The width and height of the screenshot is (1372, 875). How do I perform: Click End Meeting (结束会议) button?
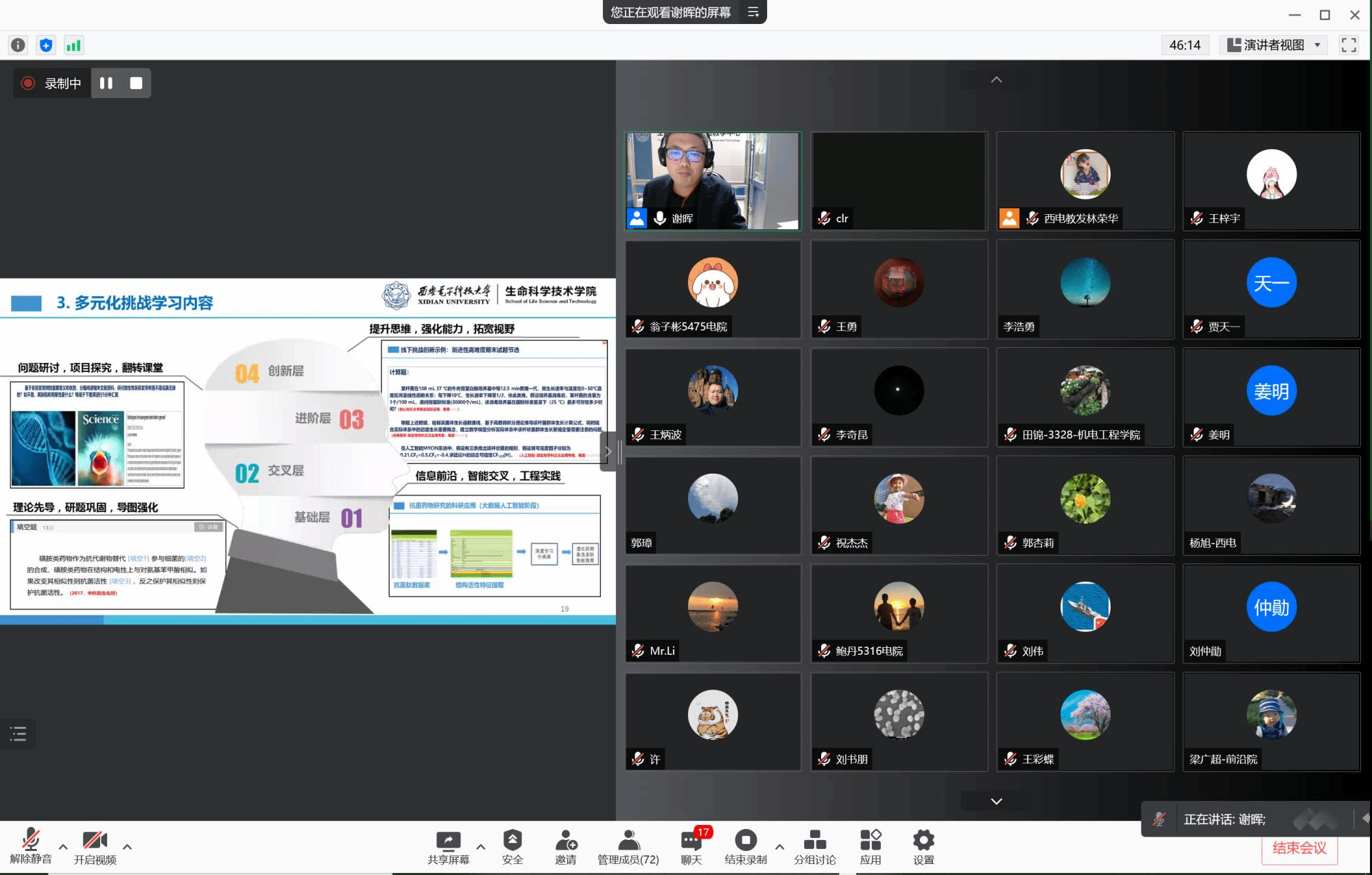1299,848
